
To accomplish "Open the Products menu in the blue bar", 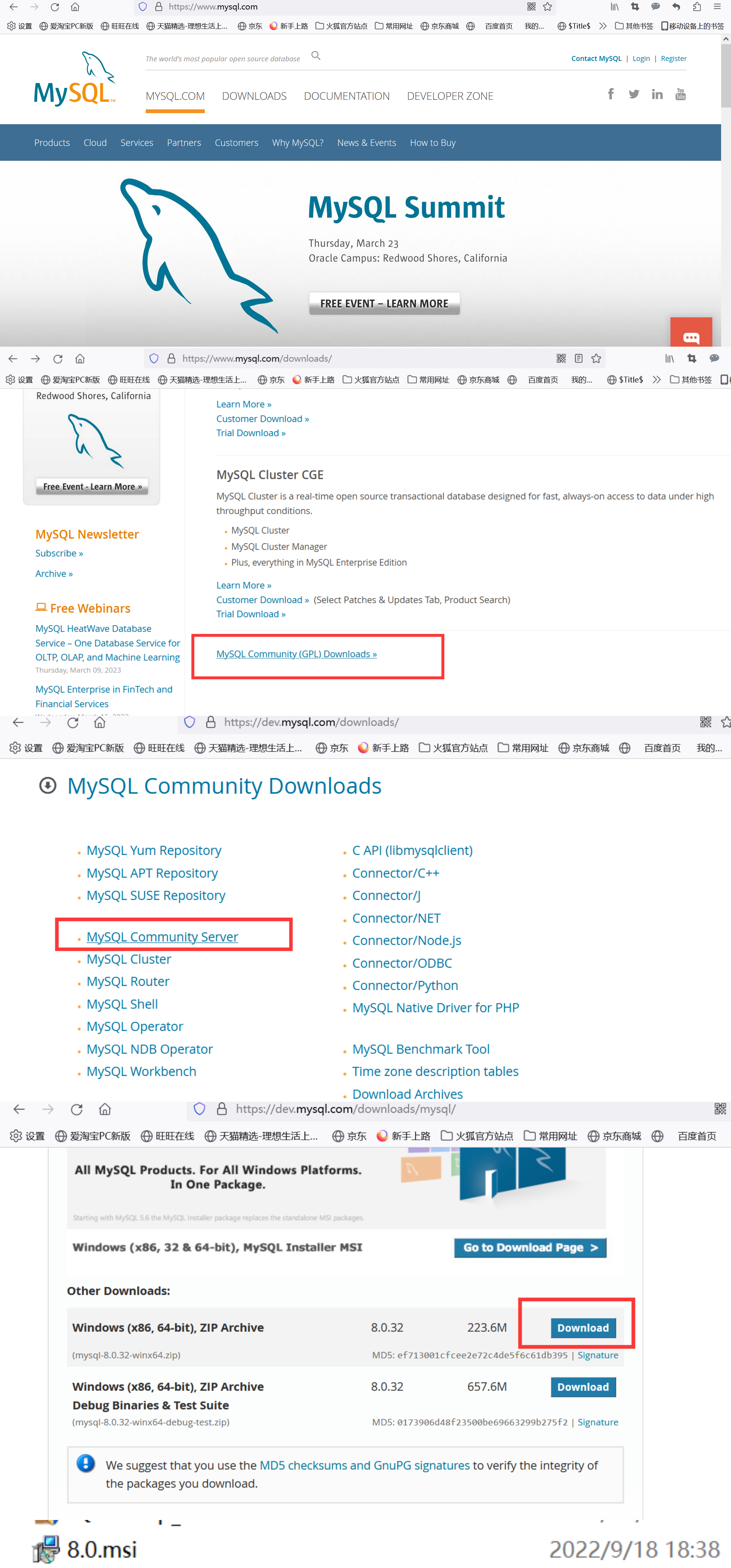I will pos(52,142).
